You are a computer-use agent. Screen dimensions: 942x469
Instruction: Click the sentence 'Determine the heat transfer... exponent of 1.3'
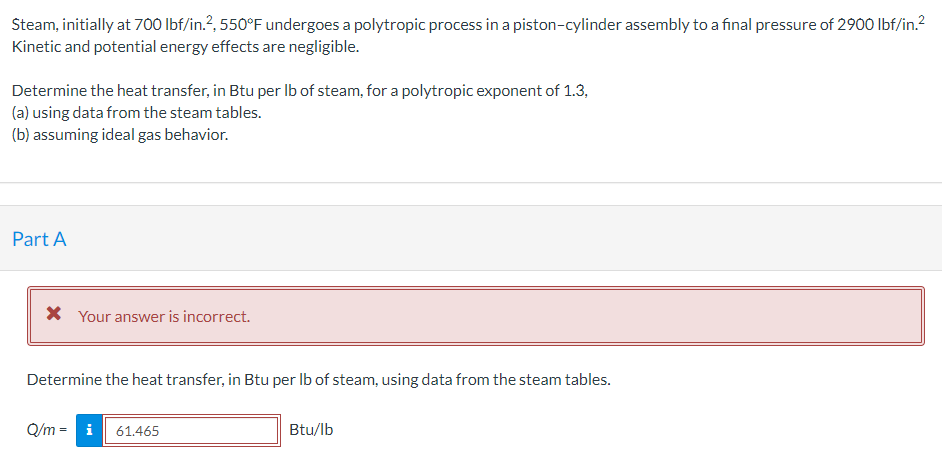click(x=300, y=91)
